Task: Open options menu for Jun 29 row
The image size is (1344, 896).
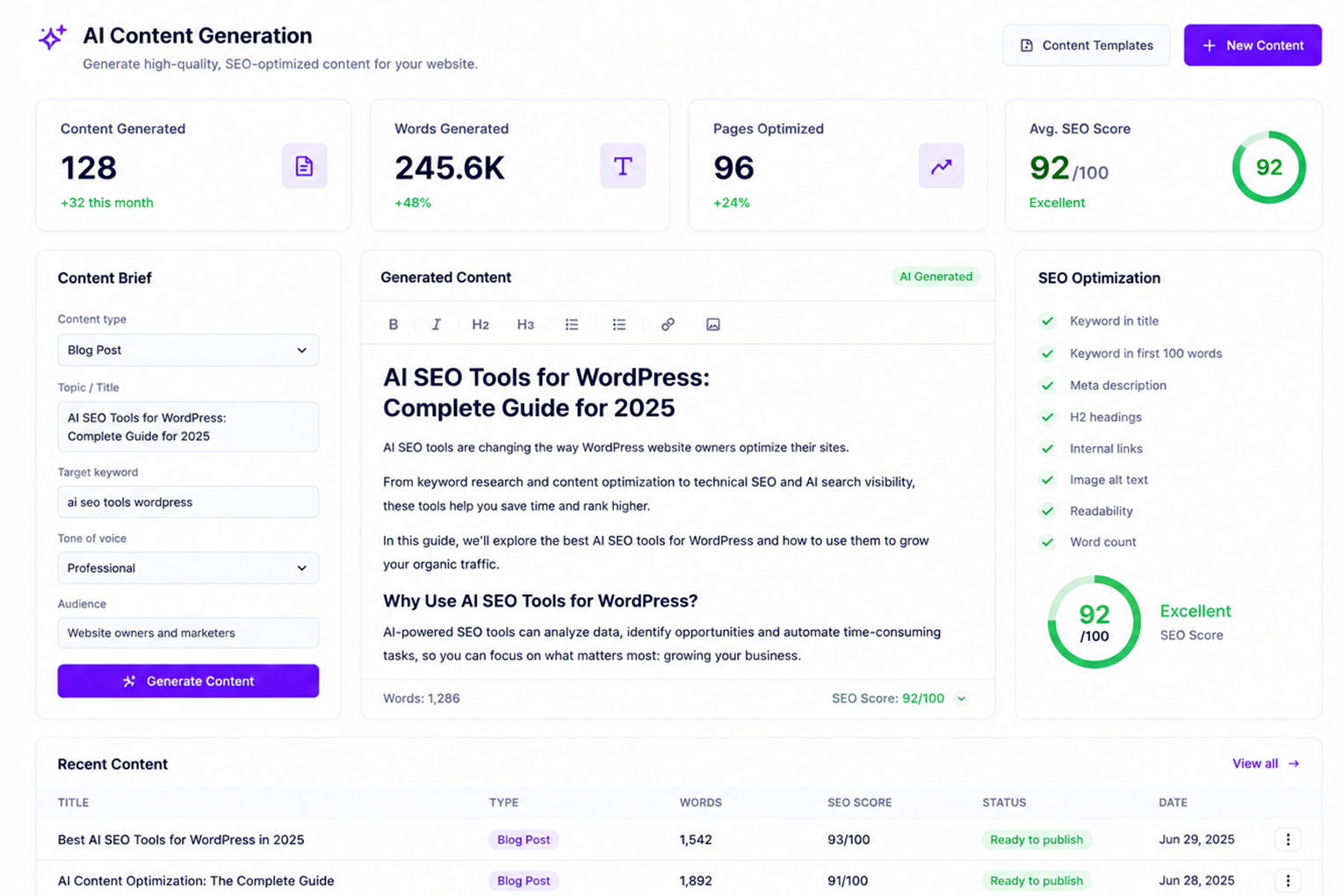Action: 1288,840
